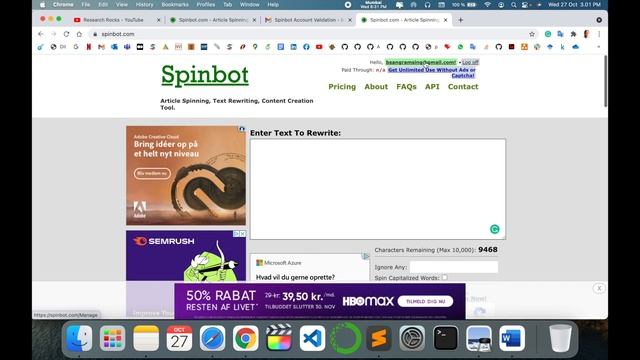
Task: Open the Pricing page
Action: [342, 87]
